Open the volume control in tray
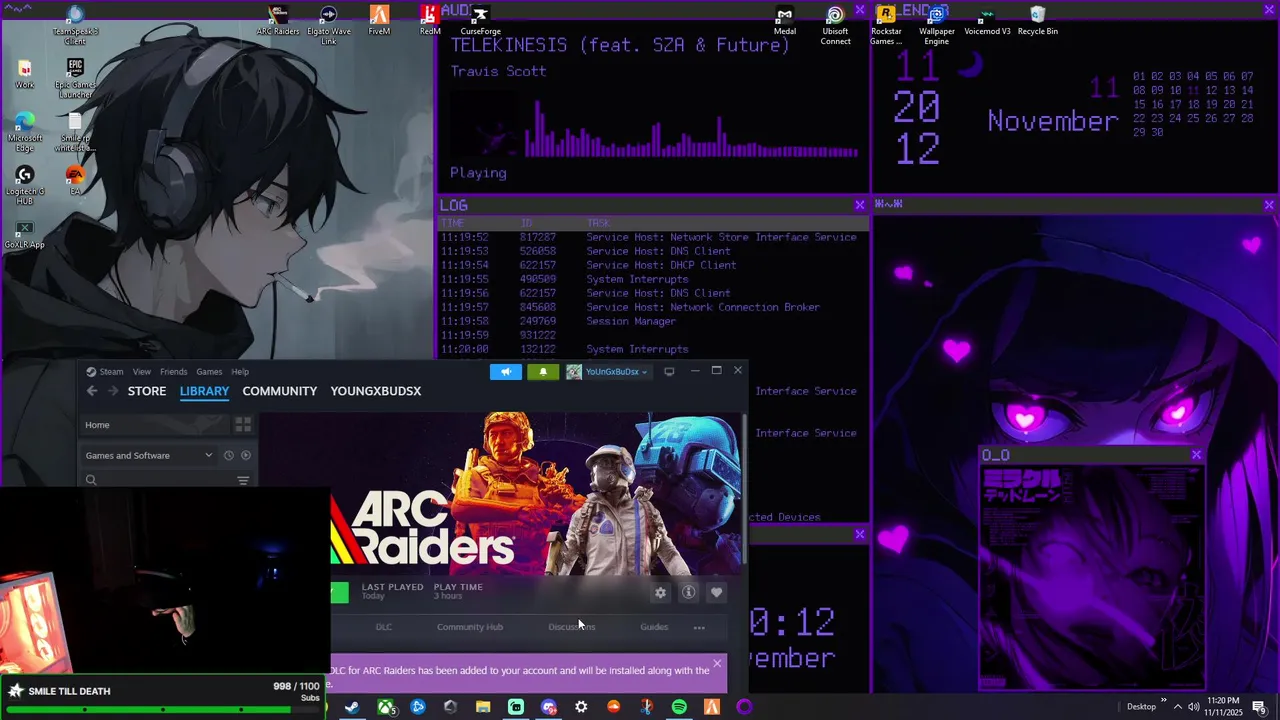 1194,707
